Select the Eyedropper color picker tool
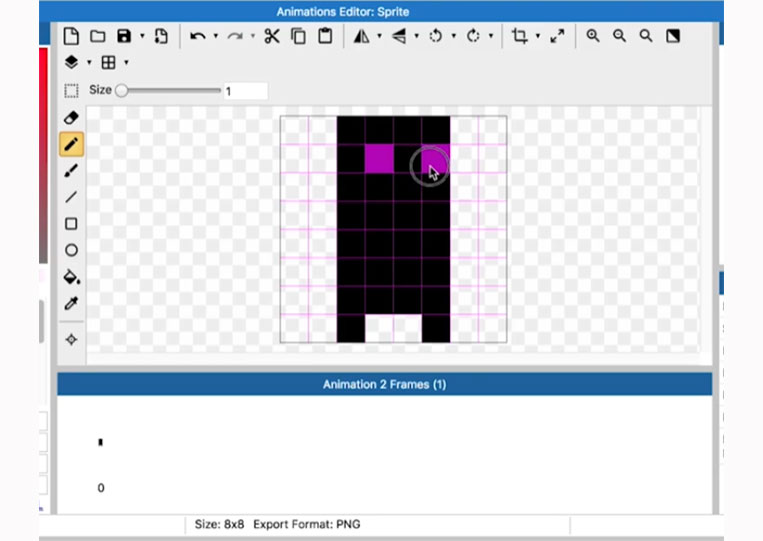 71,304
